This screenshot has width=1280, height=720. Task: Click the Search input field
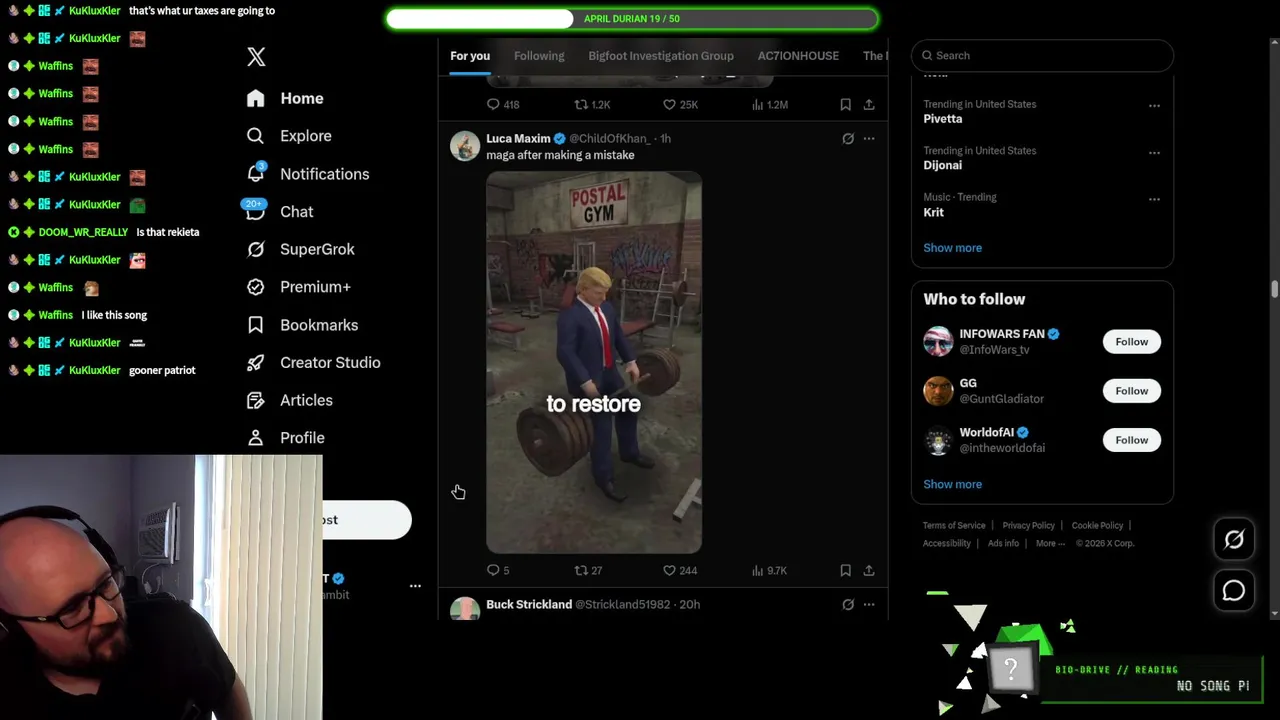1042,56
